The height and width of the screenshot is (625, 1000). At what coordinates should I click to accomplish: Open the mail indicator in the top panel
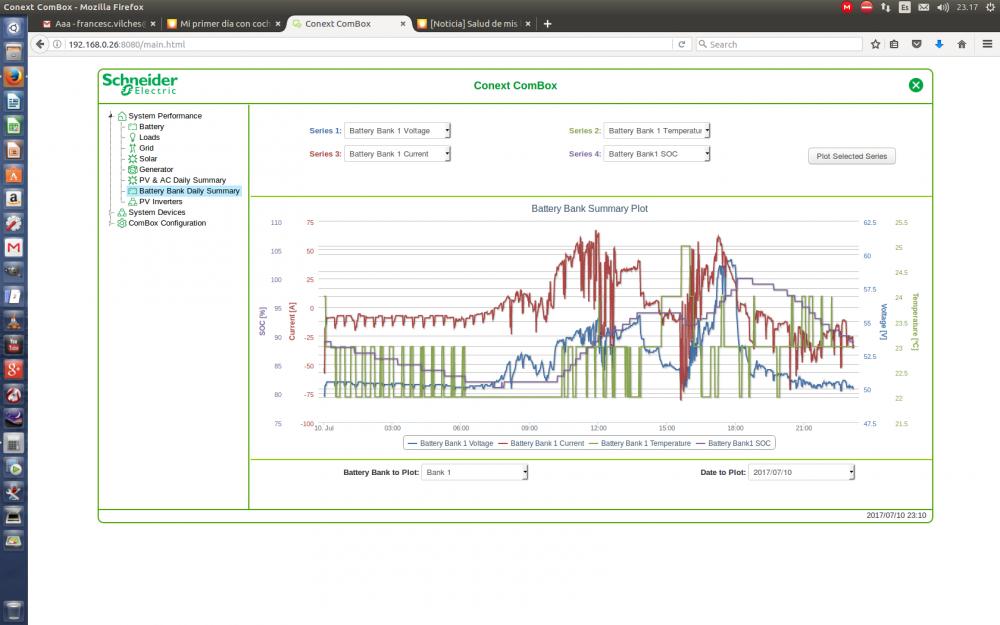click(x=923, y=7)
